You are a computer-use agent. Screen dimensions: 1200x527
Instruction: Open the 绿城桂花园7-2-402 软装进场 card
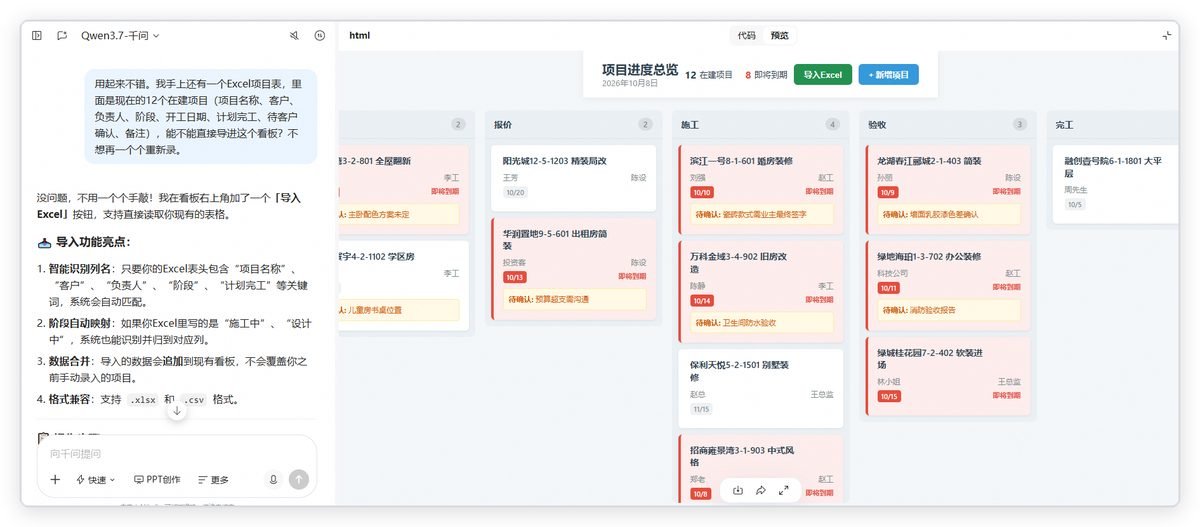[x=946, y=376]
